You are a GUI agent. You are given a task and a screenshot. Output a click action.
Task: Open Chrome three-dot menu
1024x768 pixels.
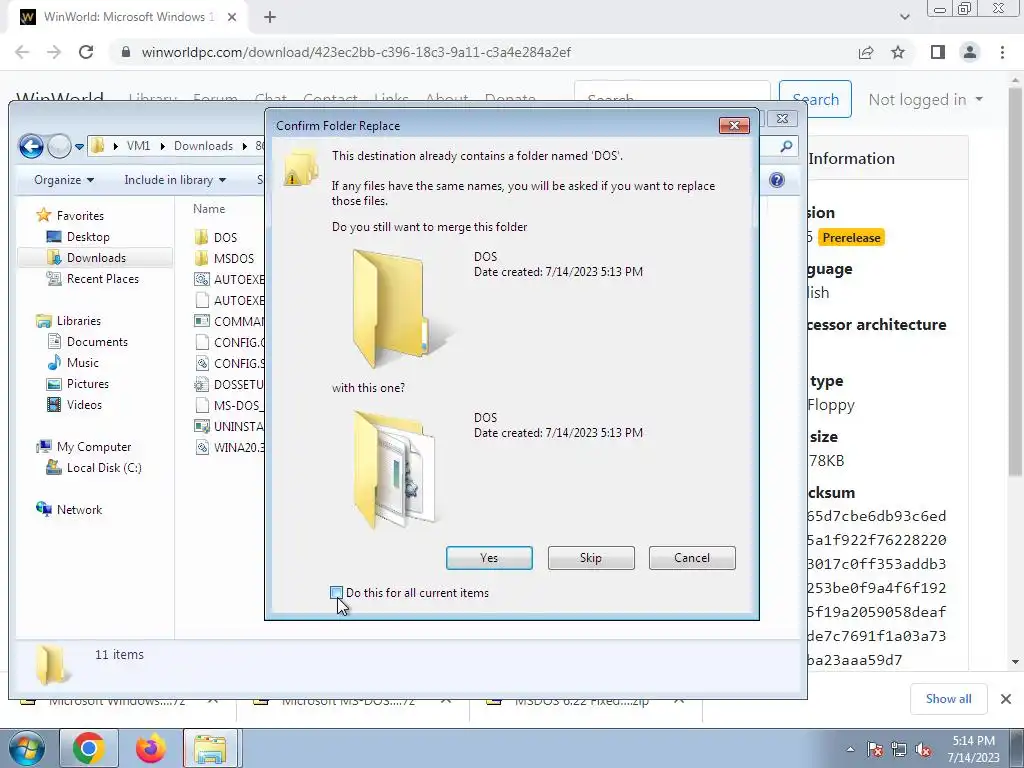point(1002,52)
